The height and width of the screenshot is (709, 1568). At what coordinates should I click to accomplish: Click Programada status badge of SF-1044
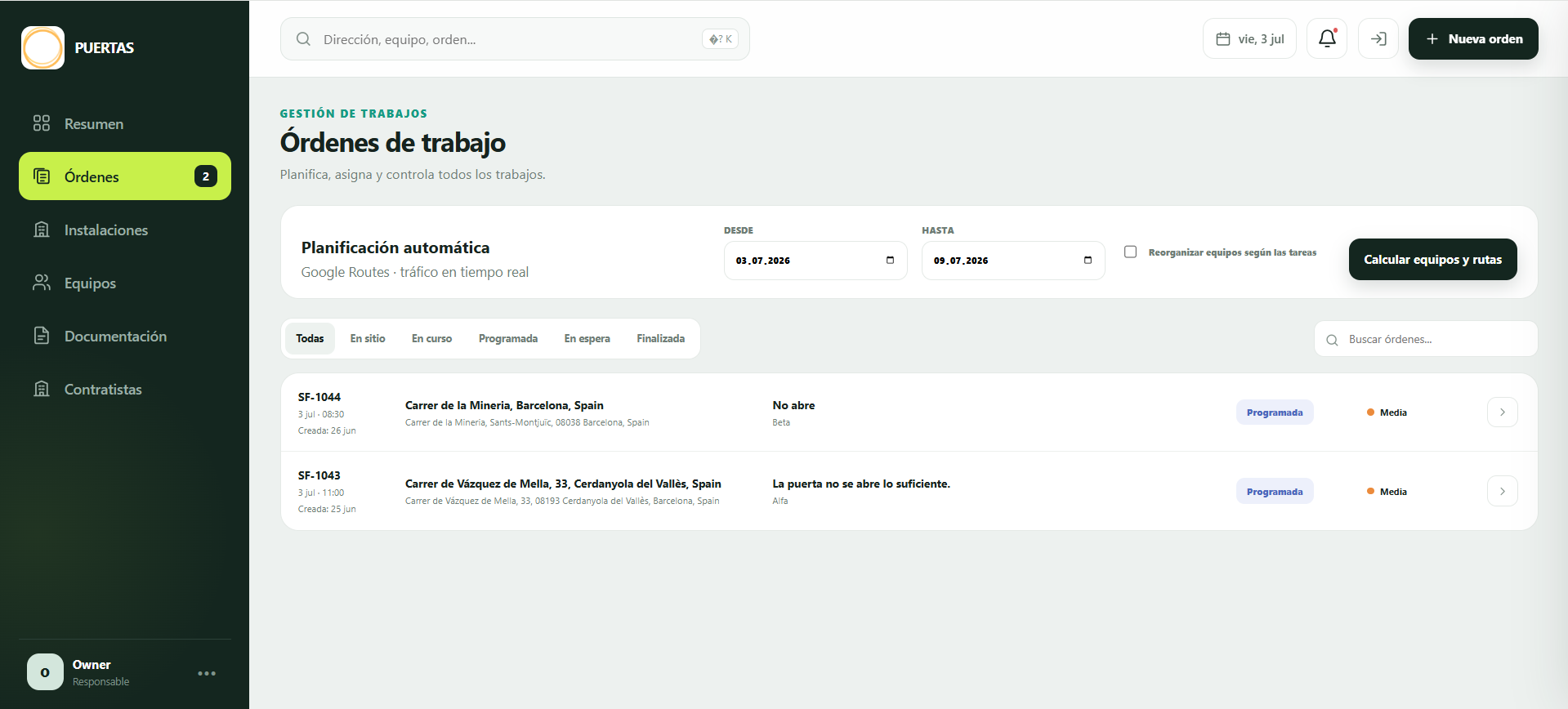tap(1274, 412)
